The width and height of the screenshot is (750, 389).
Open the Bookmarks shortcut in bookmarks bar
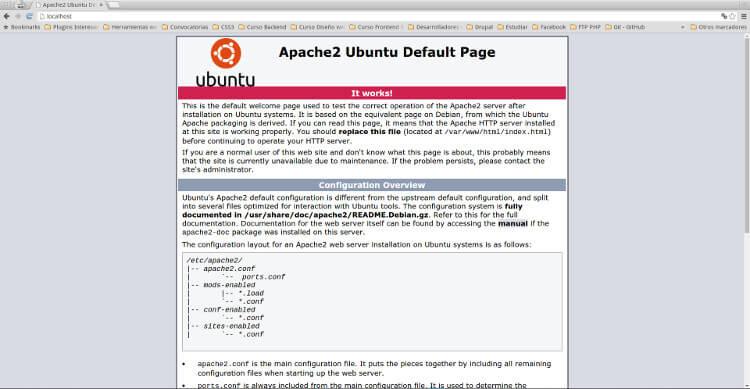22,27
